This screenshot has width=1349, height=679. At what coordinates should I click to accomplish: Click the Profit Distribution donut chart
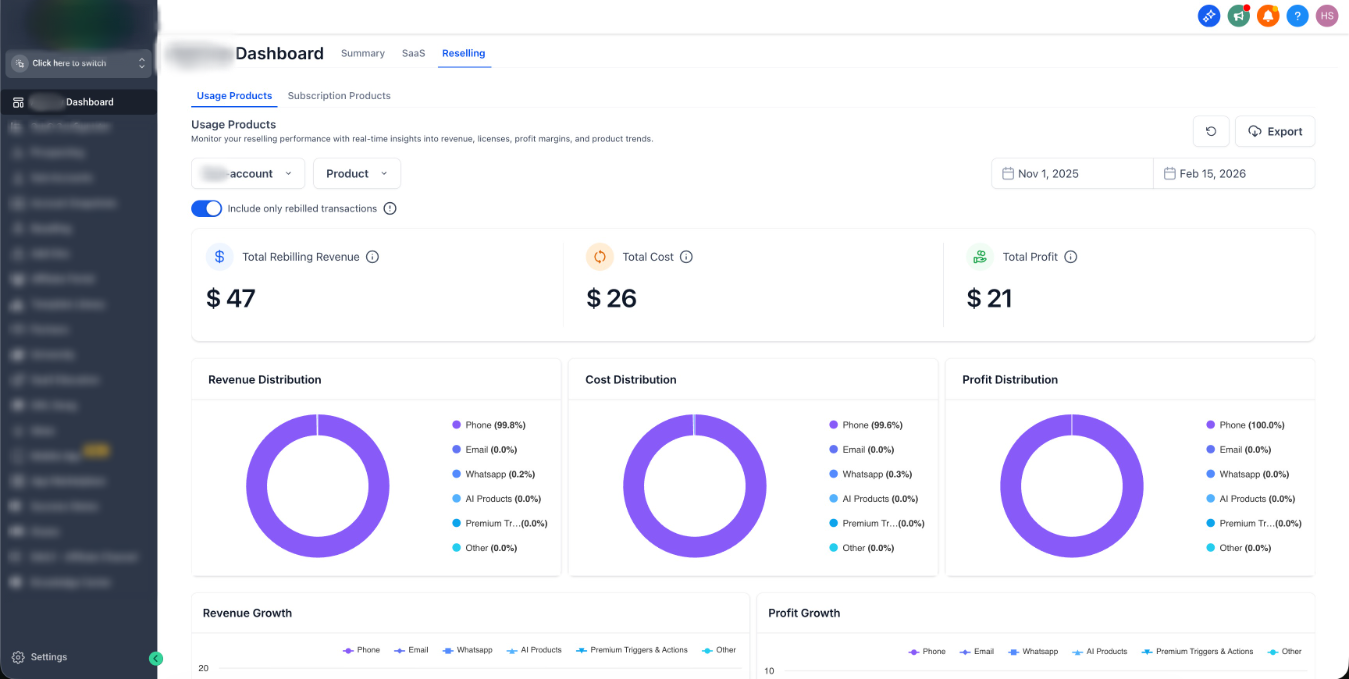[x=1071, y=486]
